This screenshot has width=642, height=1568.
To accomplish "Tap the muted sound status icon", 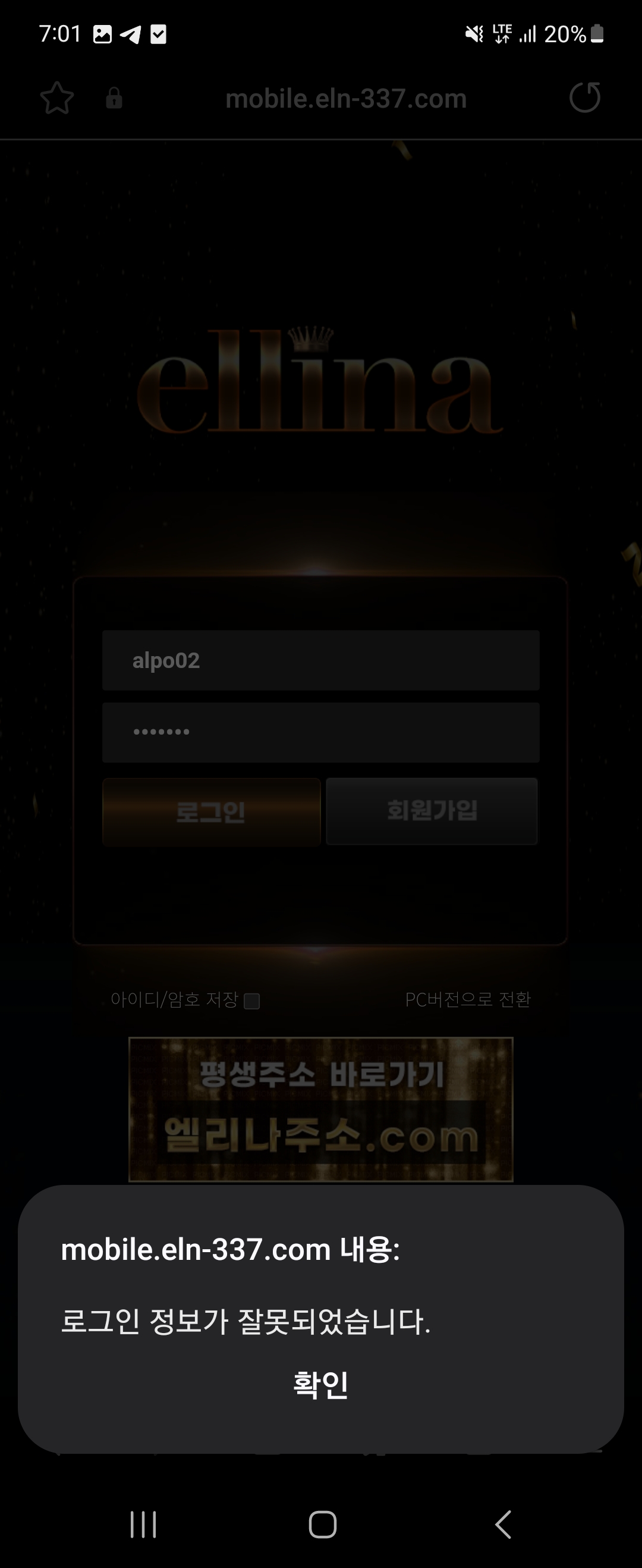I will (x=474, y=34).
